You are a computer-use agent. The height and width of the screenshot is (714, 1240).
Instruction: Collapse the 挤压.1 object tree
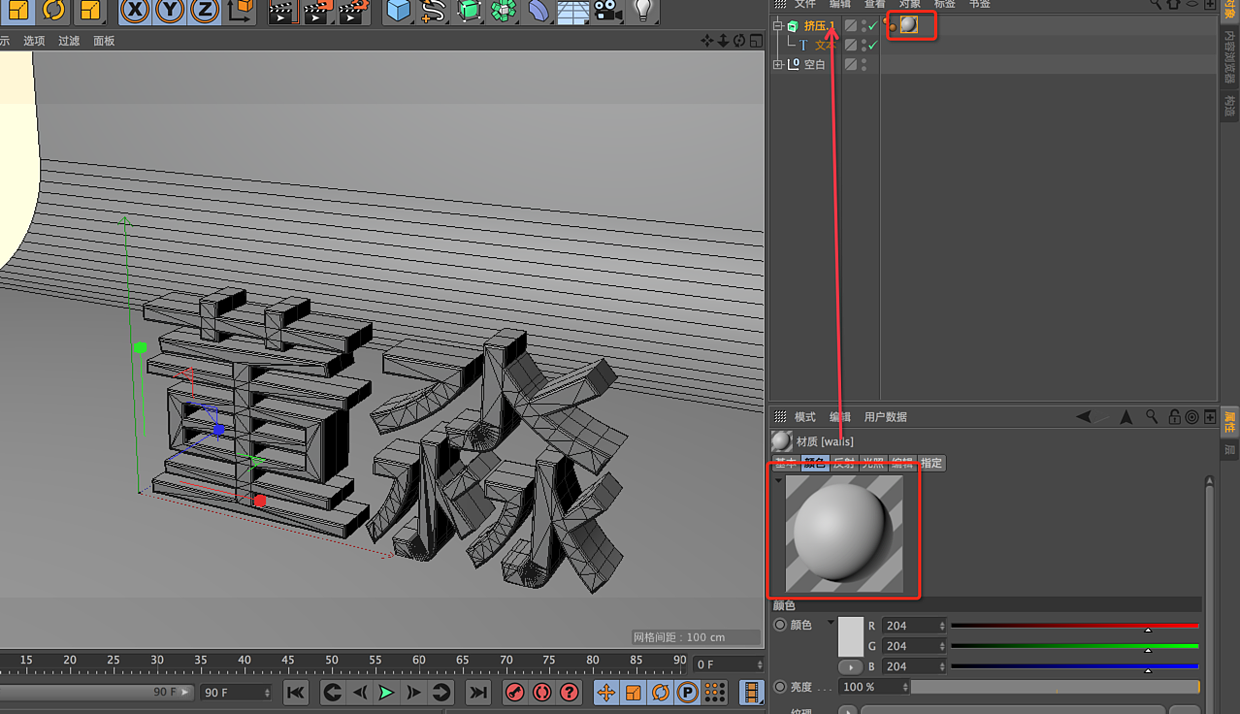(x=778, y=26)
